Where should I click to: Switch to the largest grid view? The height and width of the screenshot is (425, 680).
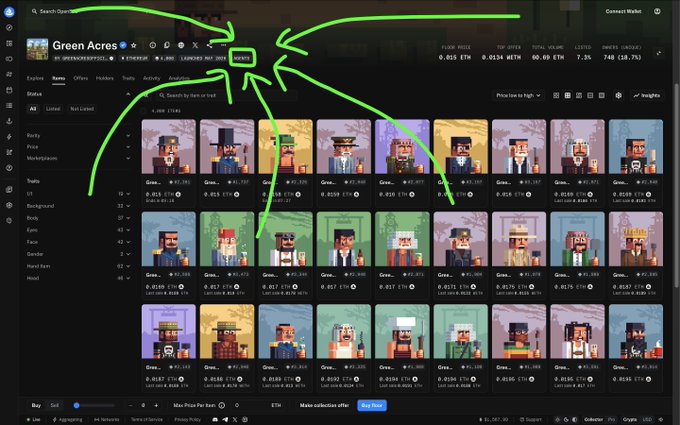point(556,95)
